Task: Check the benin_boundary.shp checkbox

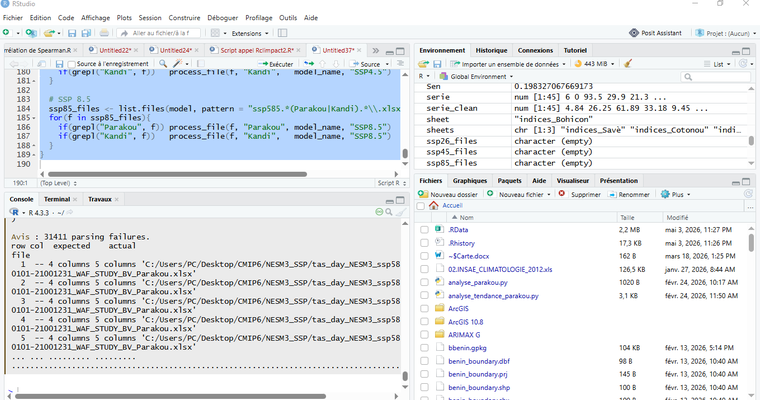Action: coord(424,387)
